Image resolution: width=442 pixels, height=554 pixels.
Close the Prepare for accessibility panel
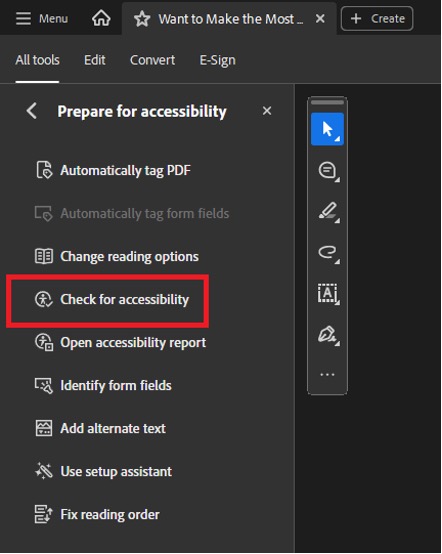[x=267, y=111]
